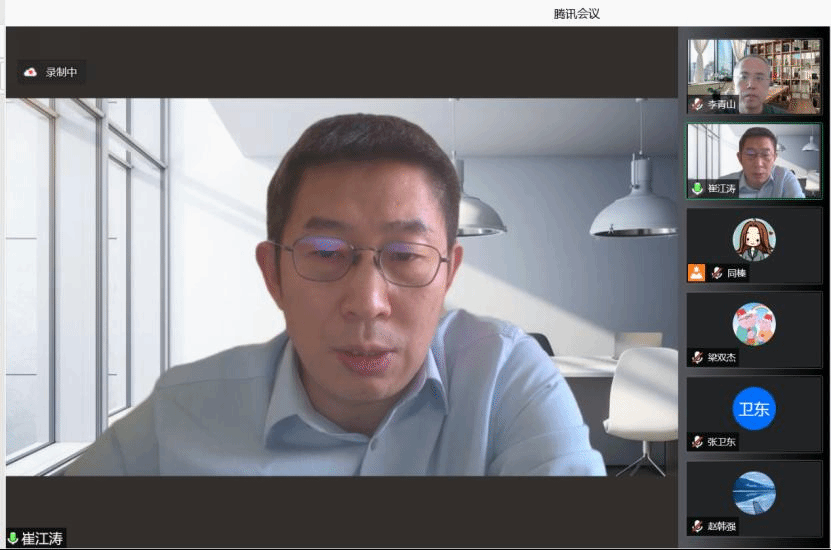
Task: Click 崔江涛's green microphone icon in sidebar
Action: [x=697, y=188]
